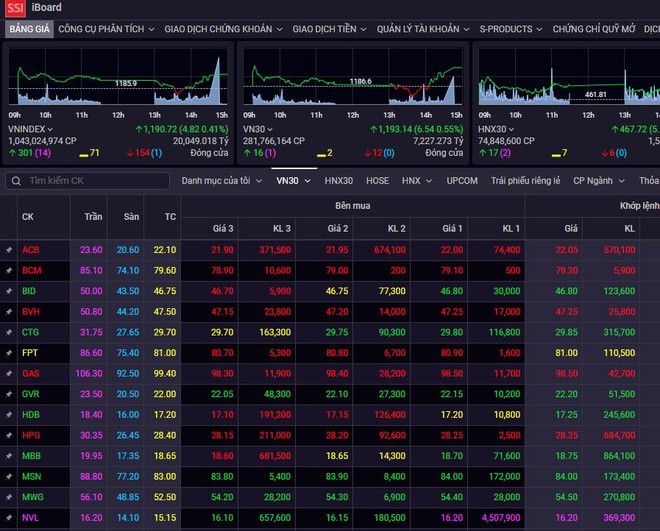Click the pin icon beside HPG

pos(9,435)
